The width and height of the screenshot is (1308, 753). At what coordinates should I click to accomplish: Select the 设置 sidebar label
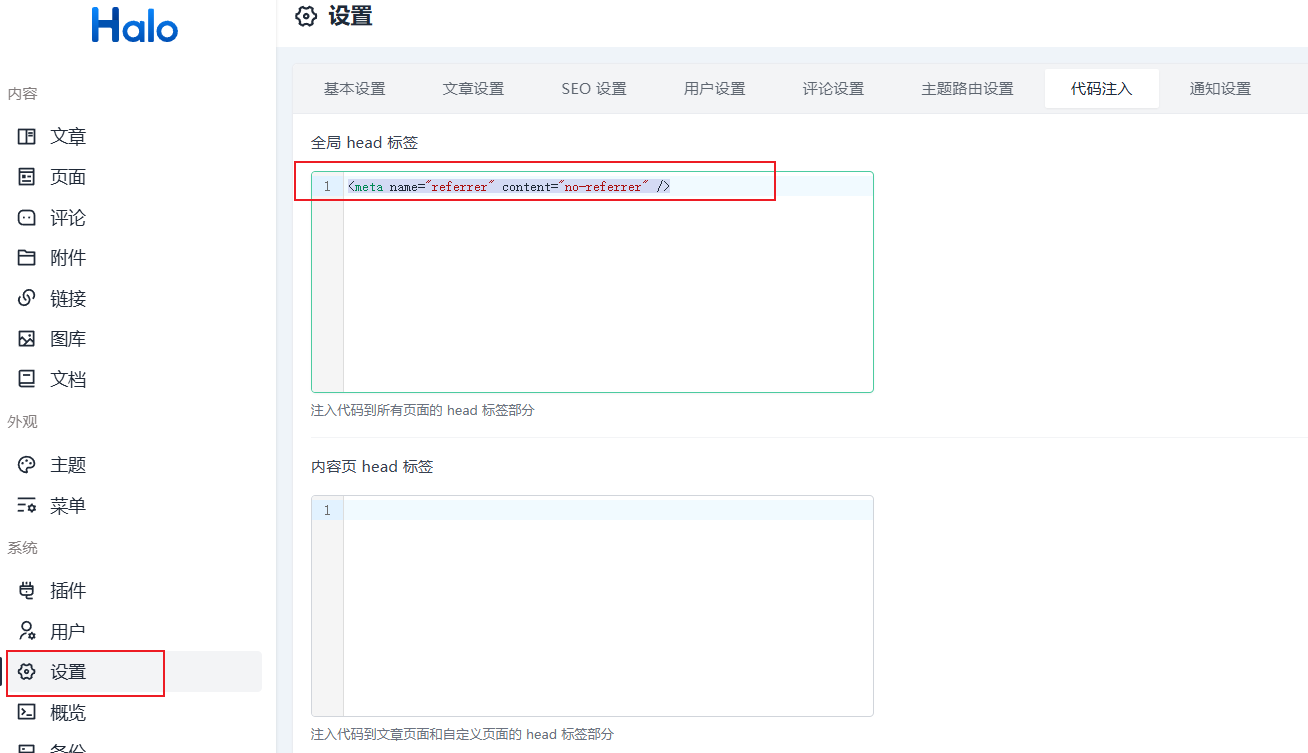[x=68, y=672]
